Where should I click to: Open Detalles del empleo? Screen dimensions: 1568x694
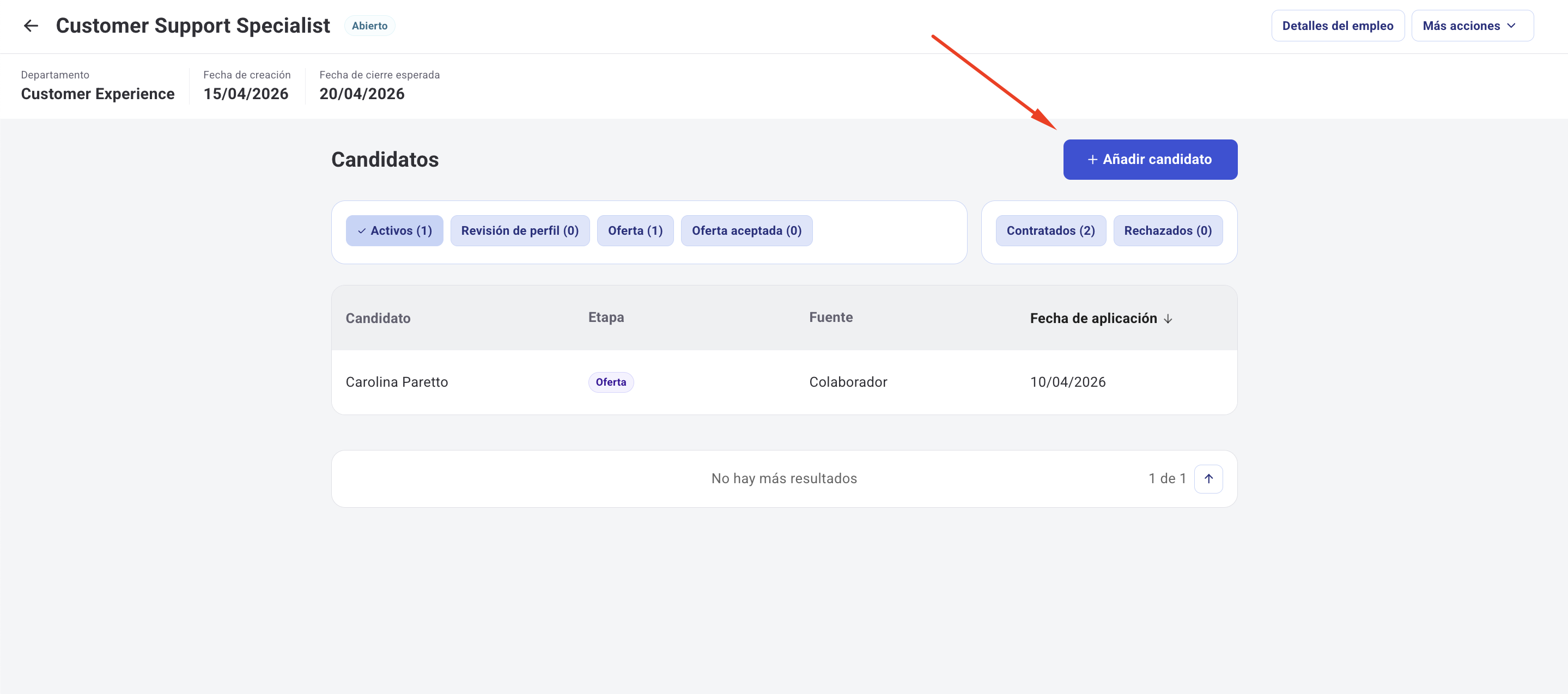tap(1336, 26)
